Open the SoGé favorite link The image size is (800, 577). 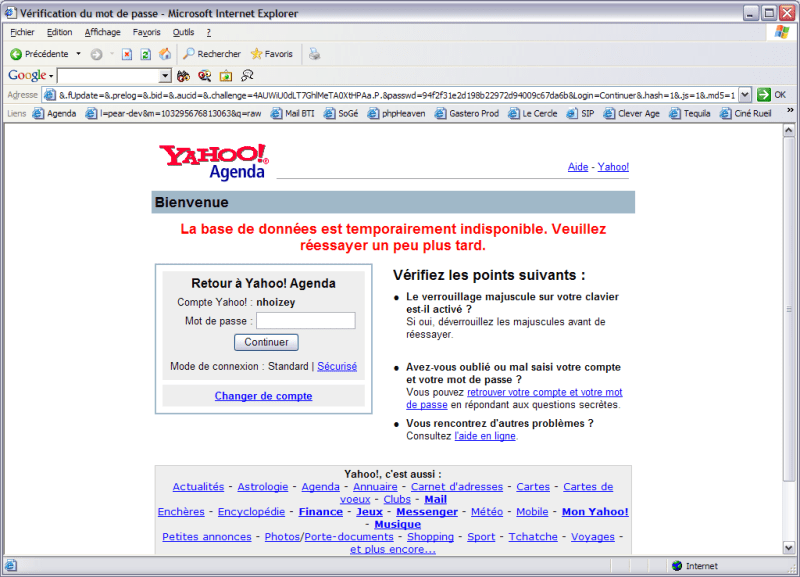(341, 114)
